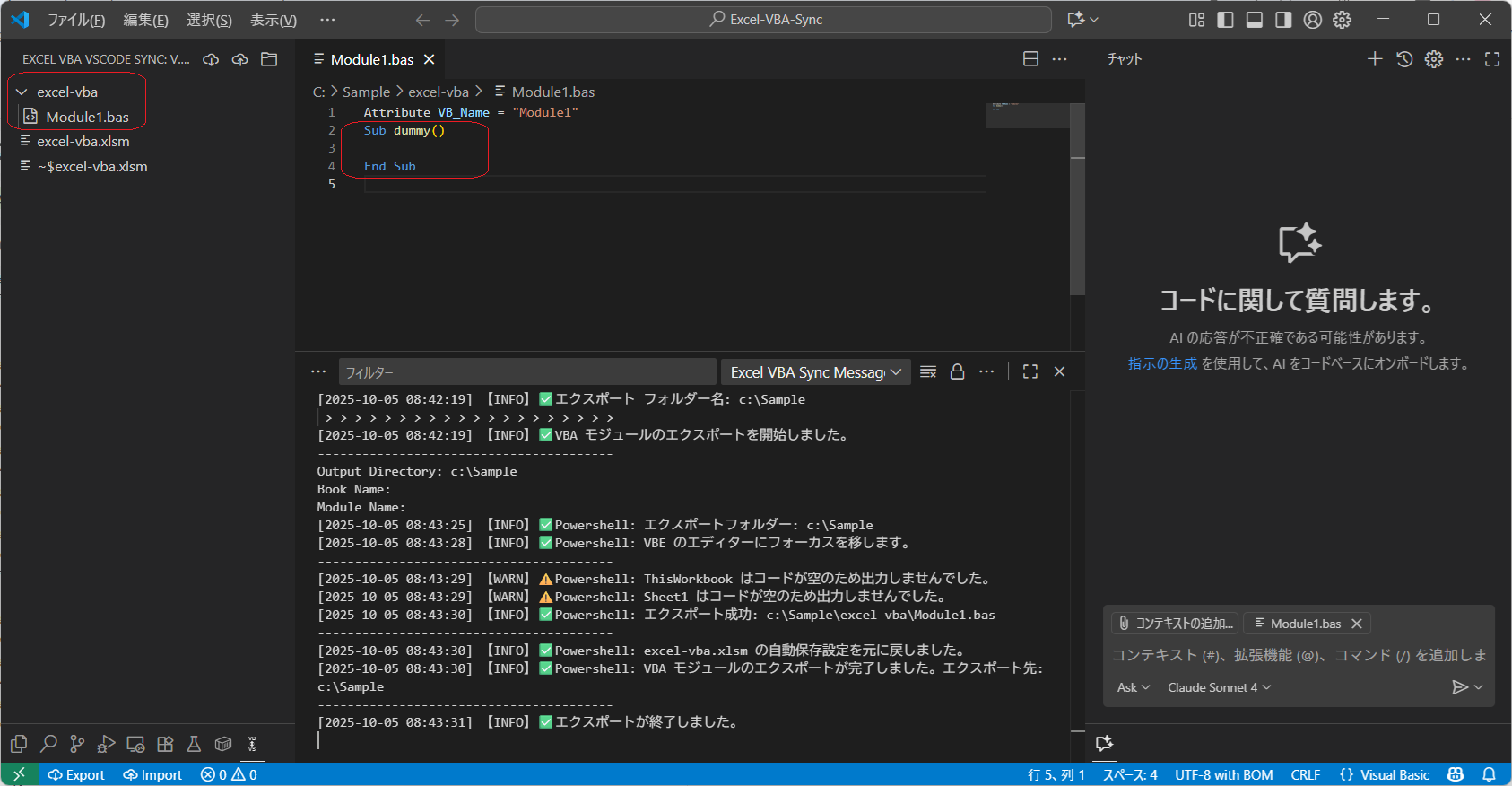Image resolution: width=1512 pixels, height=786 pixels.
Task: Open the Search magnifier view
Action: [48, 744]
